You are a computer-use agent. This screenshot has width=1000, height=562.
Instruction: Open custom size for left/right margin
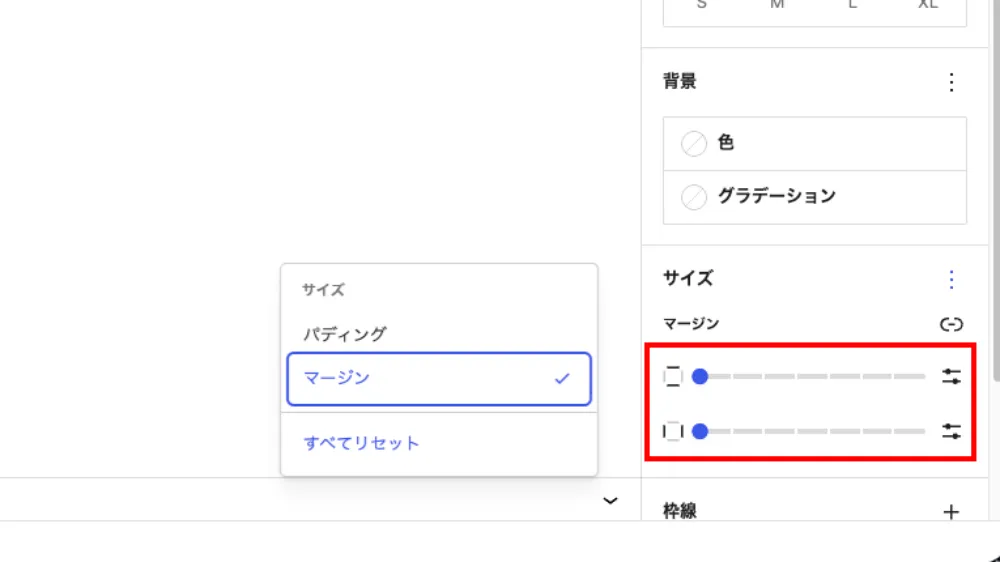951,432
